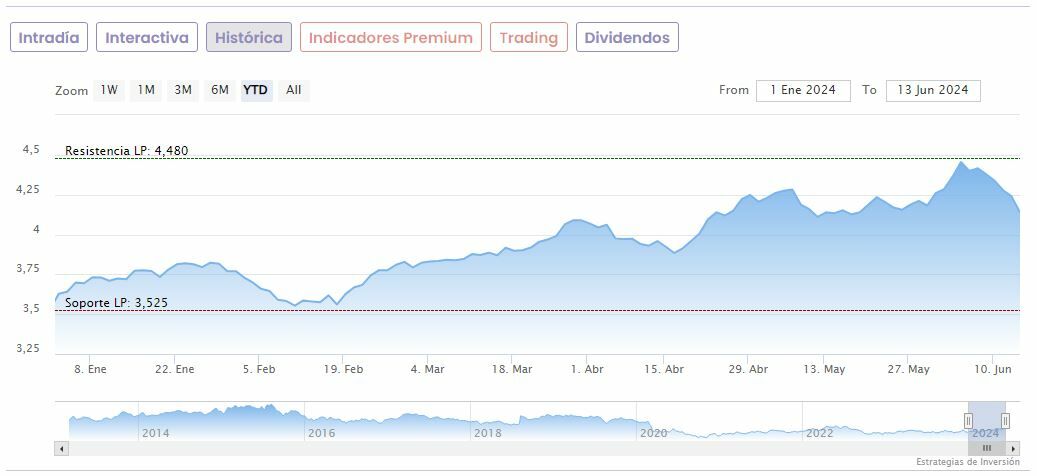The image size is (1037, 476).
Task: Set zoom range to 1W
Action: [x=109, y=90]
